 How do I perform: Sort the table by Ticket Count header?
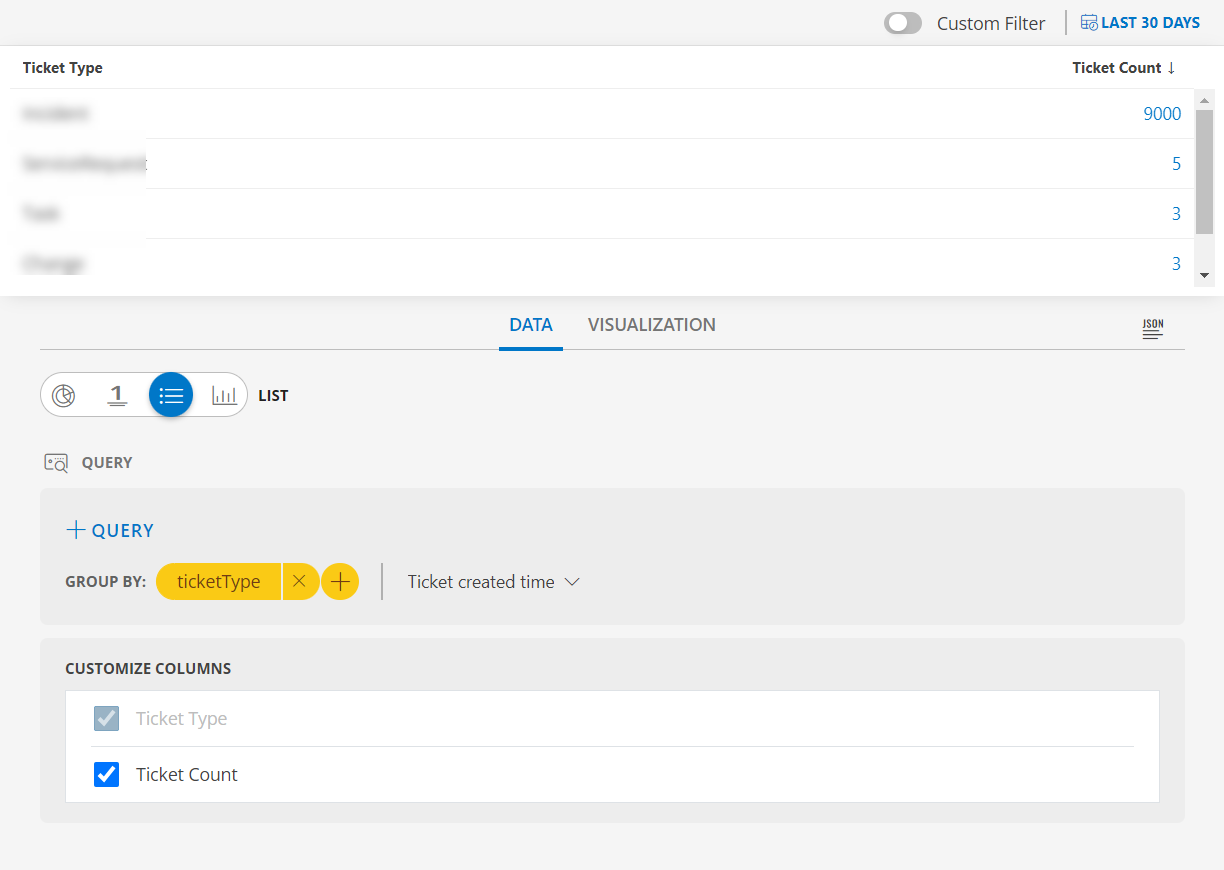(x=1124, y=67)
